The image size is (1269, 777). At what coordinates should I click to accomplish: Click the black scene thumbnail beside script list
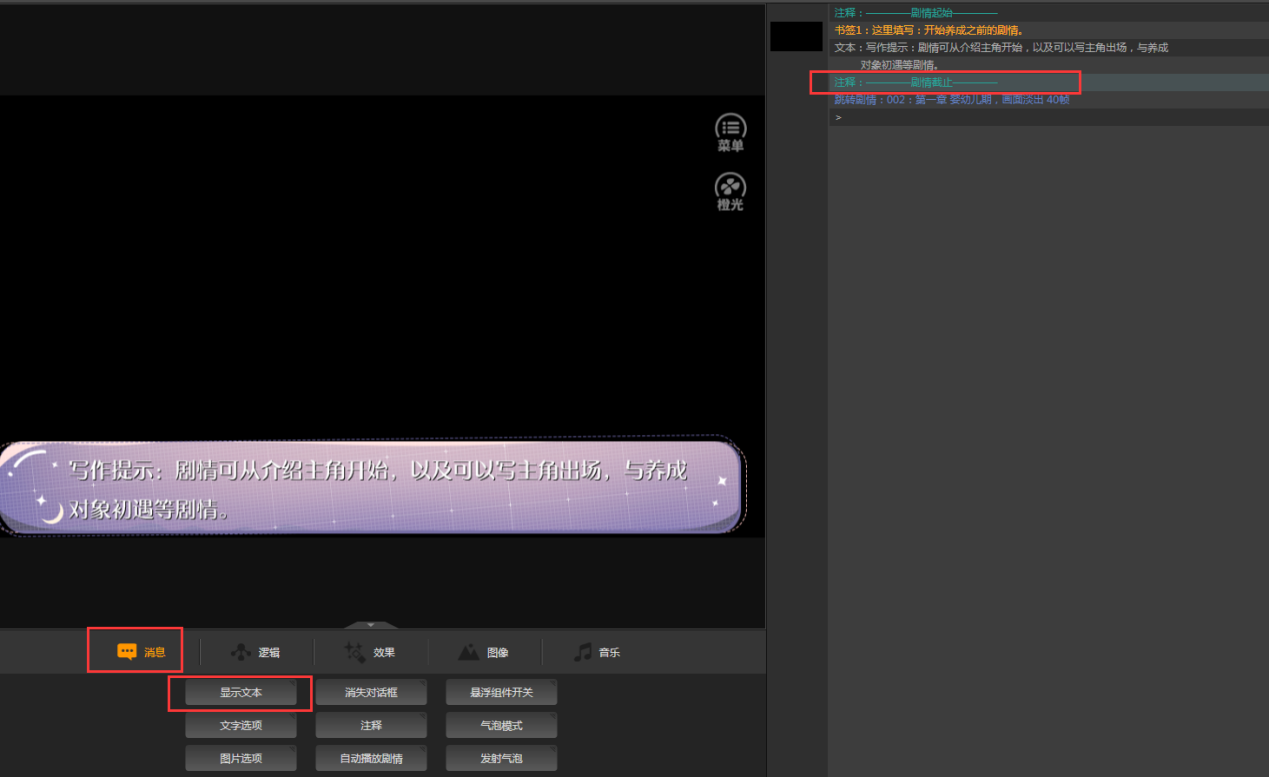click(x=796, y=37)
